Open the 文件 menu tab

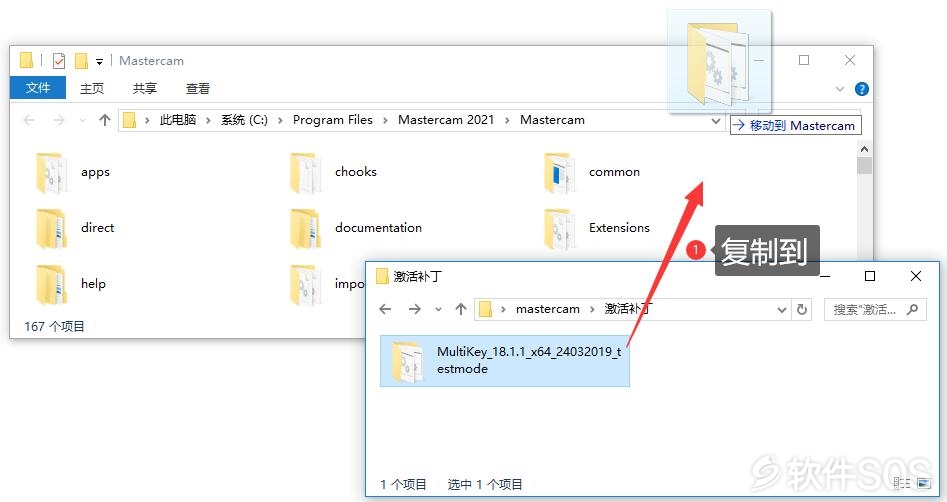click(x=37, y=88)
